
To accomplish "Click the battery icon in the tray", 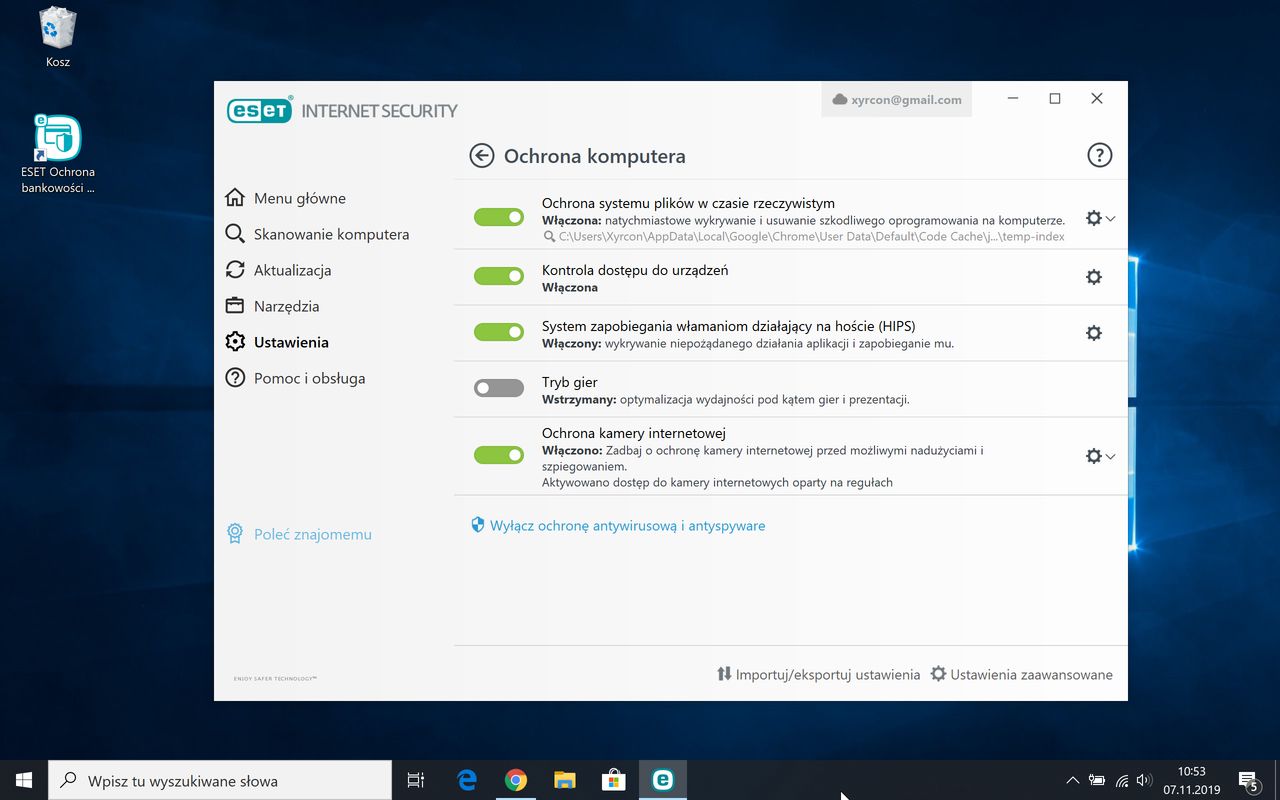I will coord(1097,780).
